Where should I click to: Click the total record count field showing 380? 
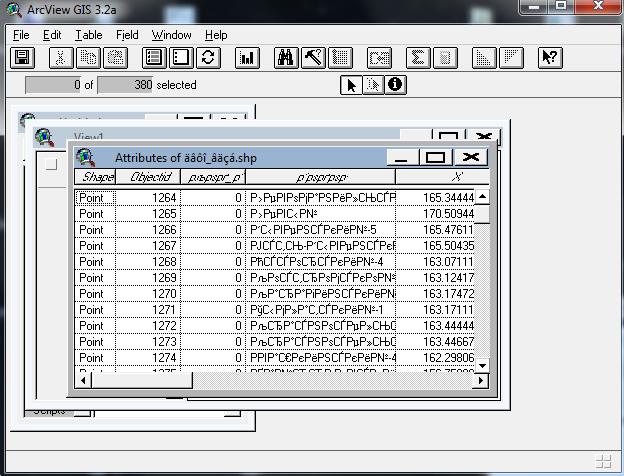[x=125, y=85]
